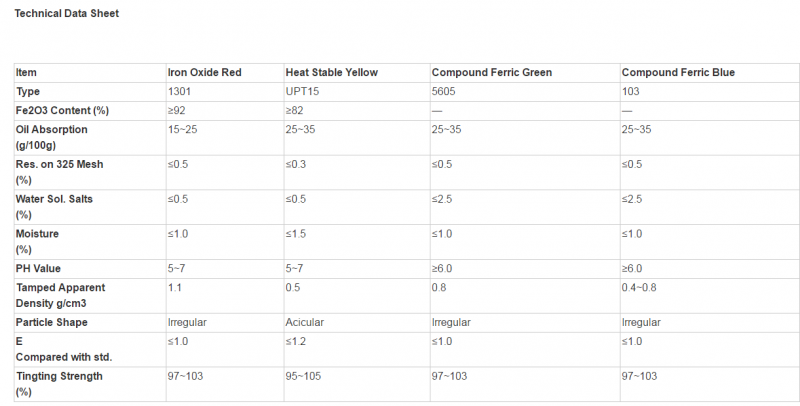Select the Tingting Strength row label

pos(59,384)
